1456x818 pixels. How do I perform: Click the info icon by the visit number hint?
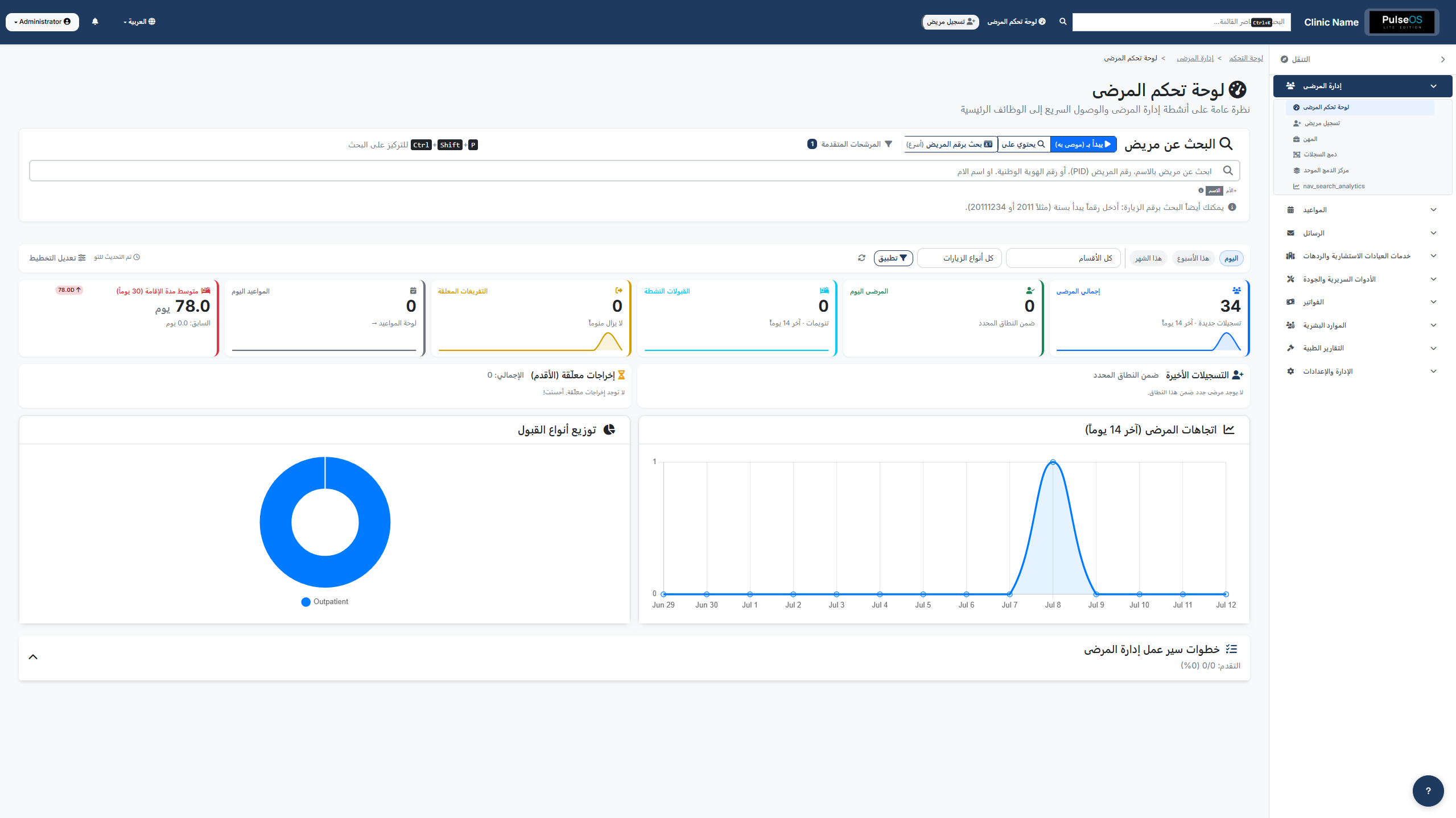tap(1232, 207)
